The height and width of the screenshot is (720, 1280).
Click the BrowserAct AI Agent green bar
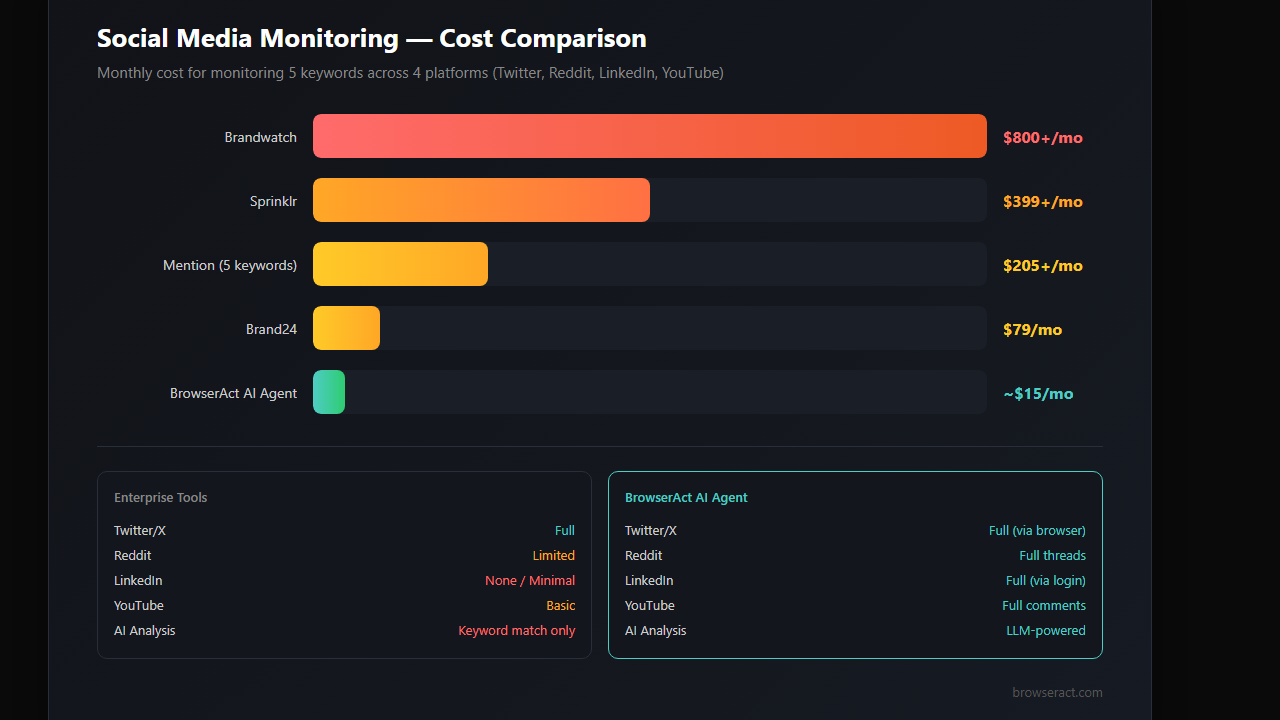coord(329,392)
